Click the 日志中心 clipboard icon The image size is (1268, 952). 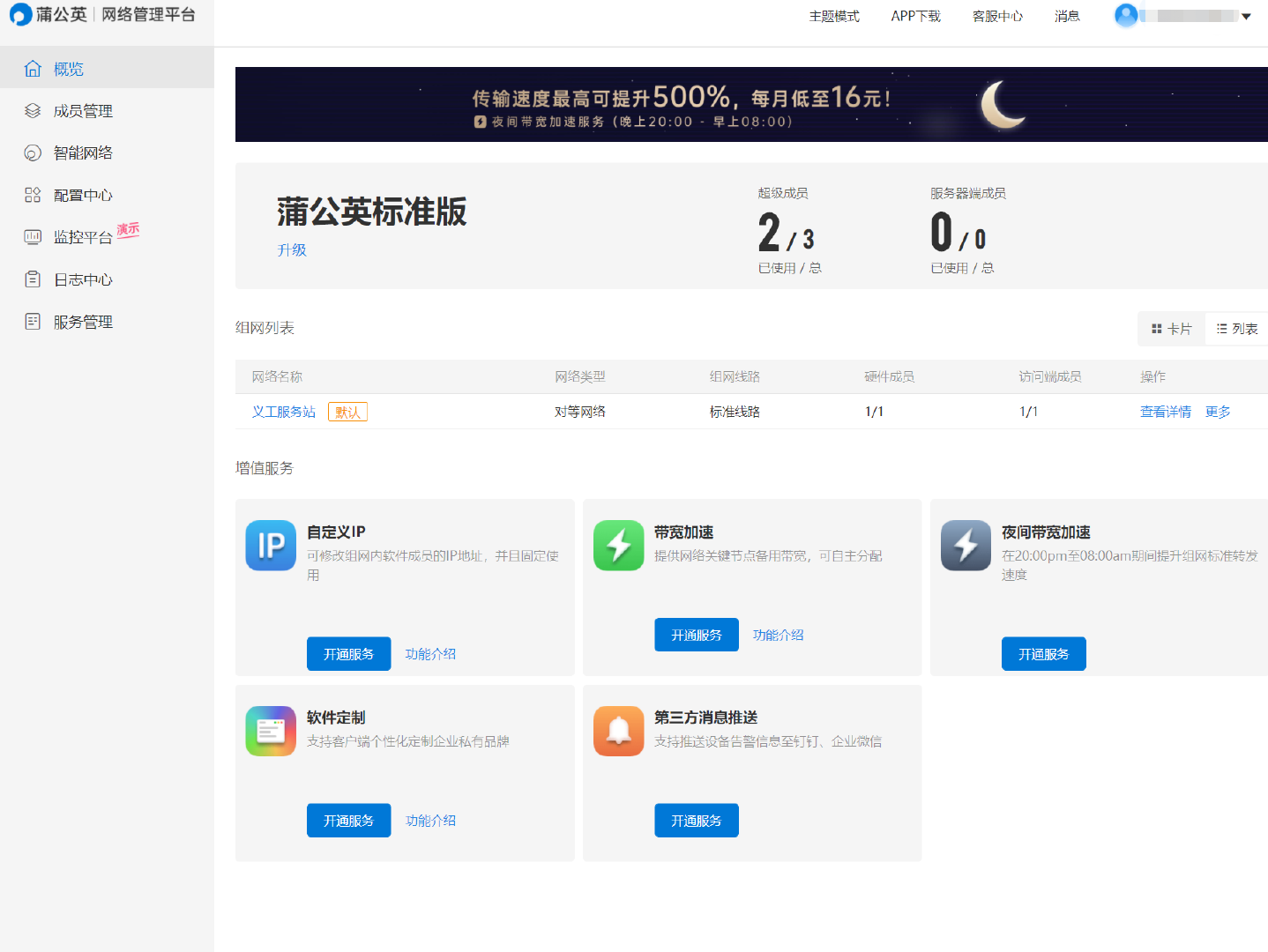[x=33, y=279]
